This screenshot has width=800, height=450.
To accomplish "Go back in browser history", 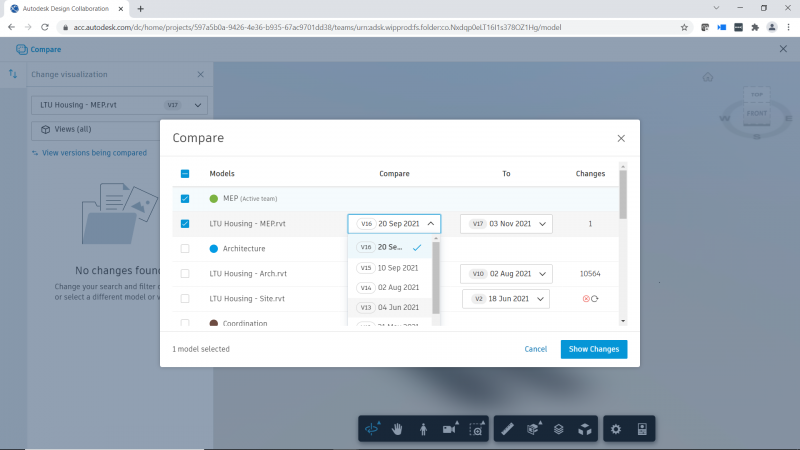I will pyautogui.click(x=11, y=28).
